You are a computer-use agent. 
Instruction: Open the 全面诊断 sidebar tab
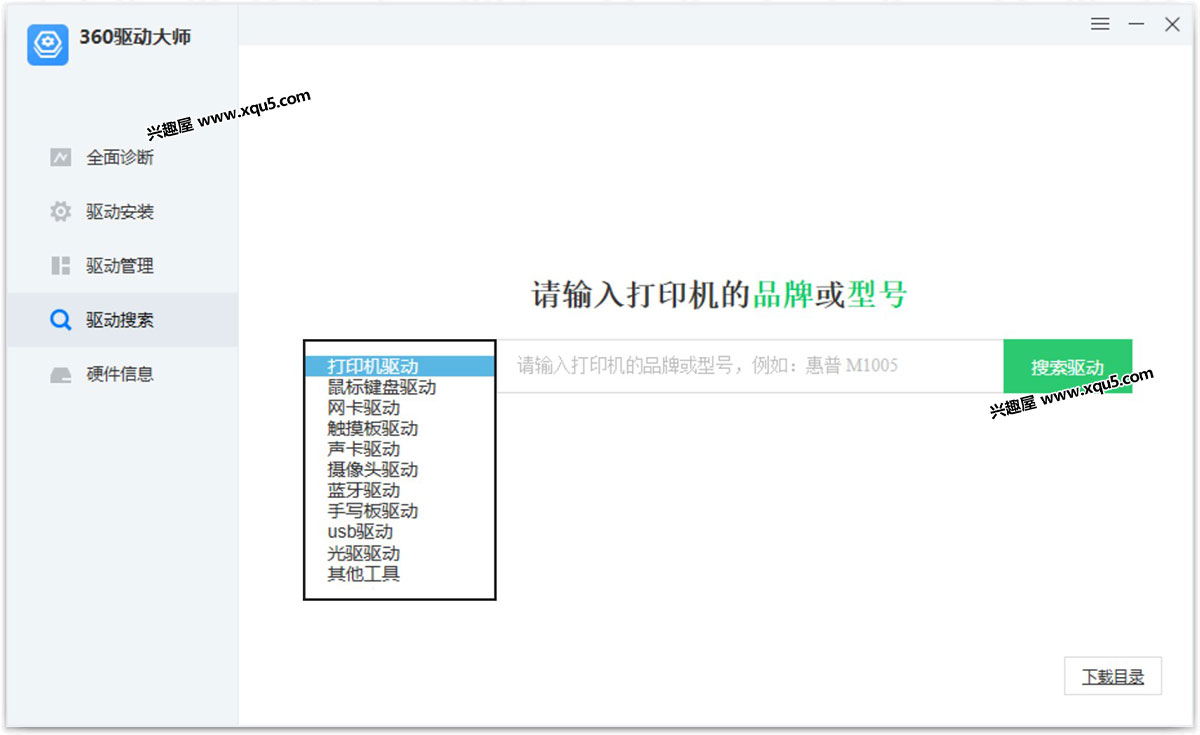pyautogui.click(x=122, y=158)
